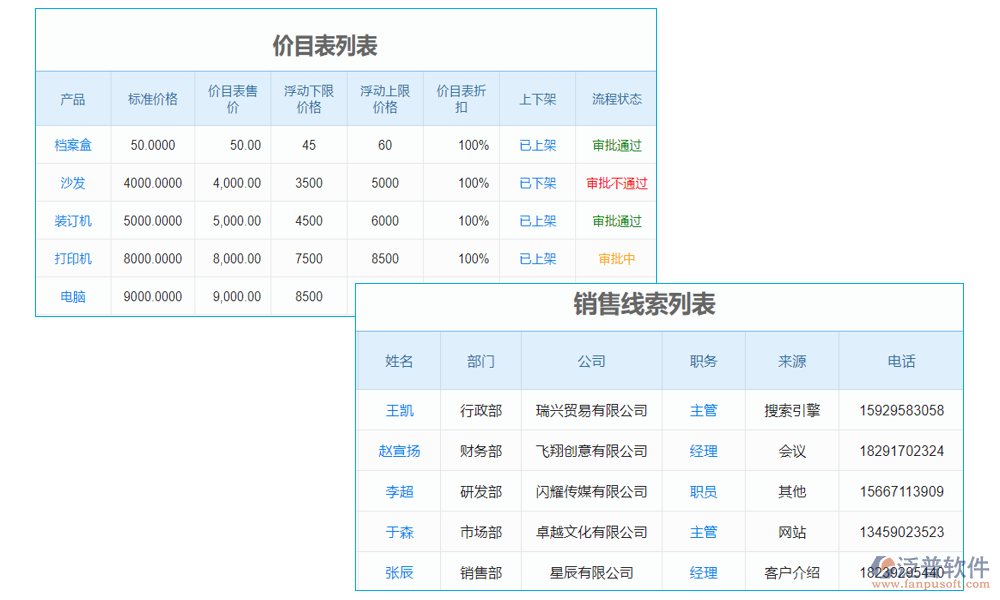View 审批通过 status for 档案盒
This screenshot has width=1000, height=600.
[x=615, y=144]
